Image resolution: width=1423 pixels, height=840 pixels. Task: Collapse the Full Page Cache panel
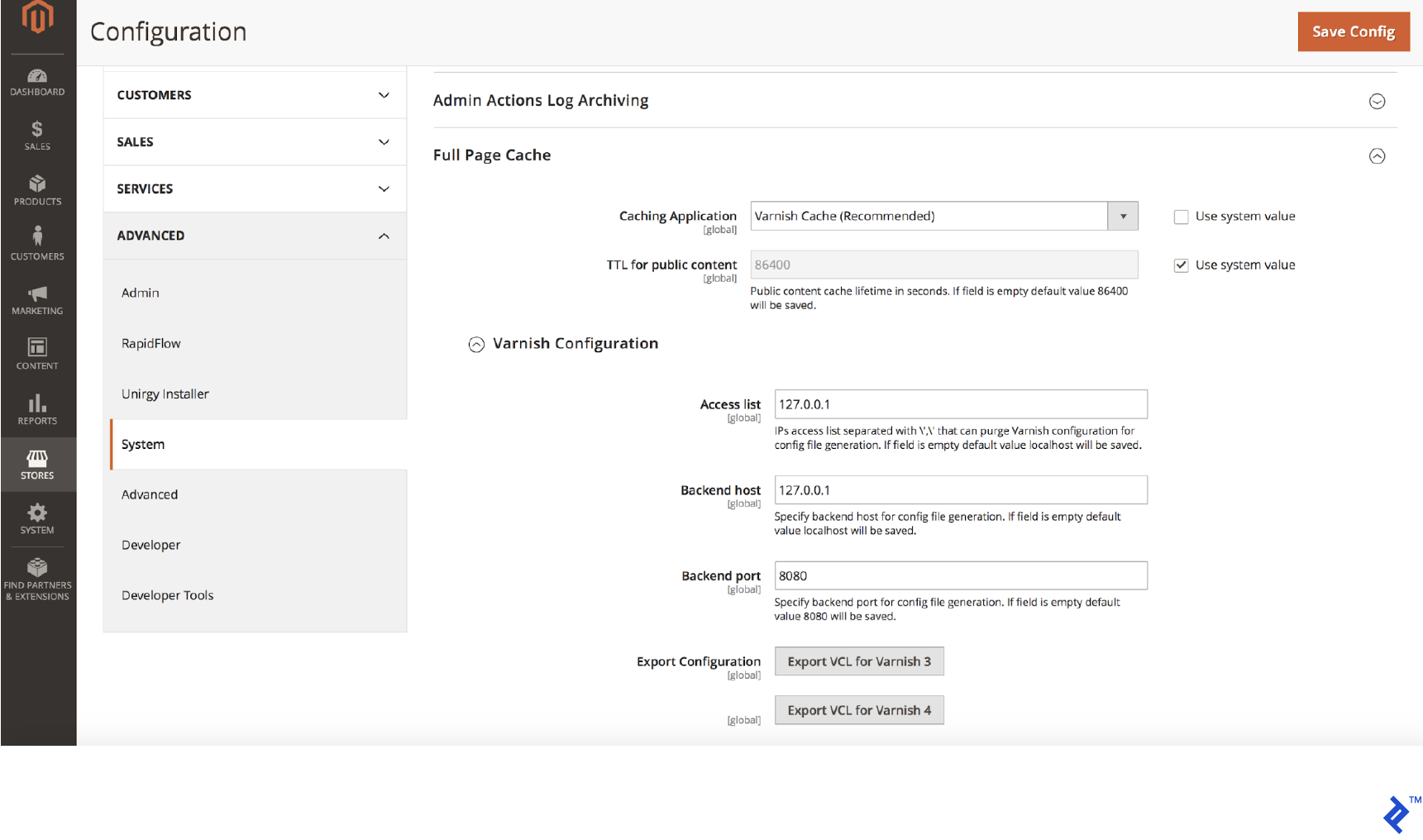[x=1378, y=155]
